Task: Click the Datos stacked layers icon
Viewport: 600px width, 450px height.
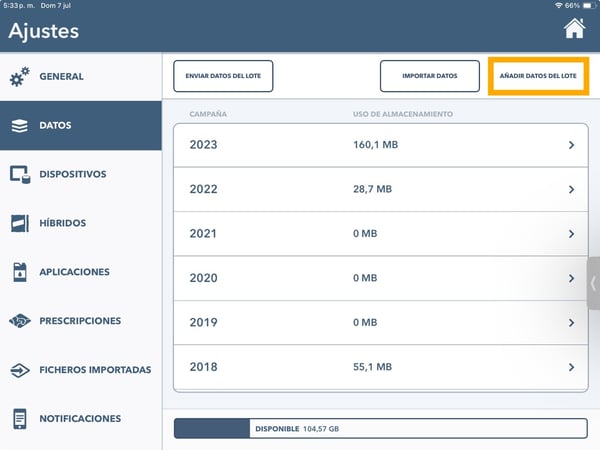Action: pyautogui.click(x=20, y=126)
